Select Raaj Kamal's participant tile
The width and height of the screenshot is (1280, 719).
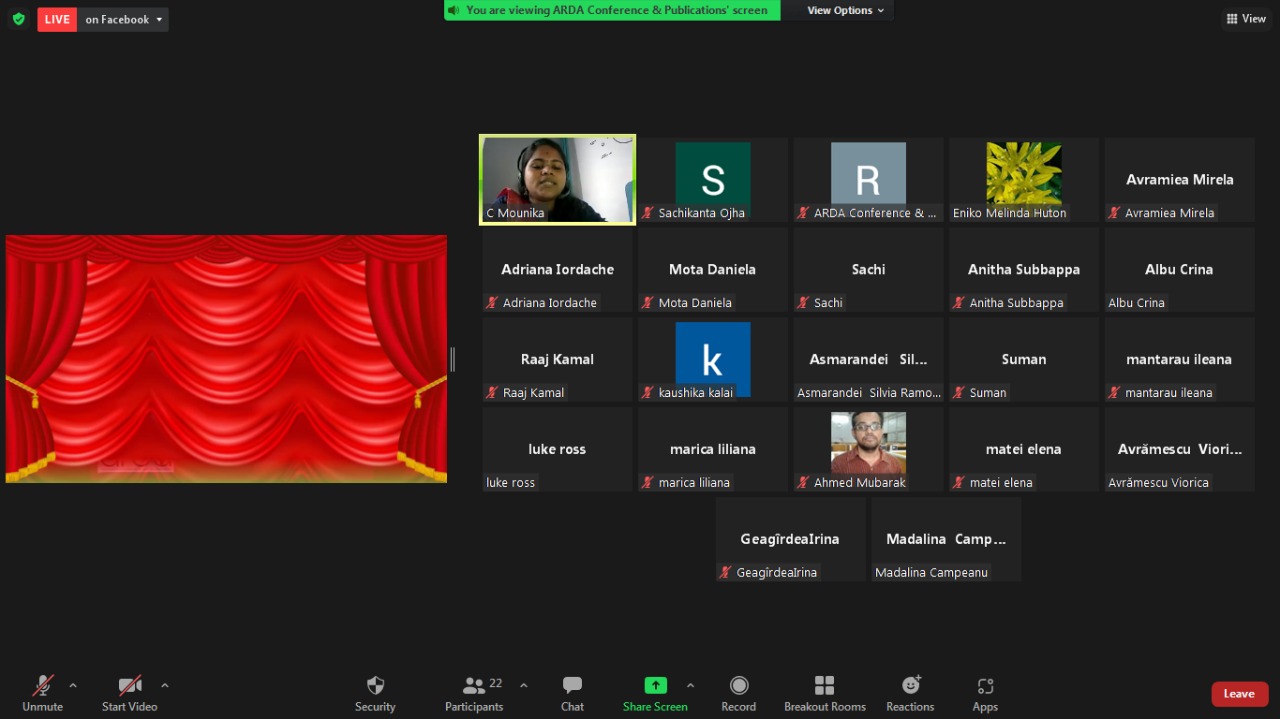(x=557, y=360)
